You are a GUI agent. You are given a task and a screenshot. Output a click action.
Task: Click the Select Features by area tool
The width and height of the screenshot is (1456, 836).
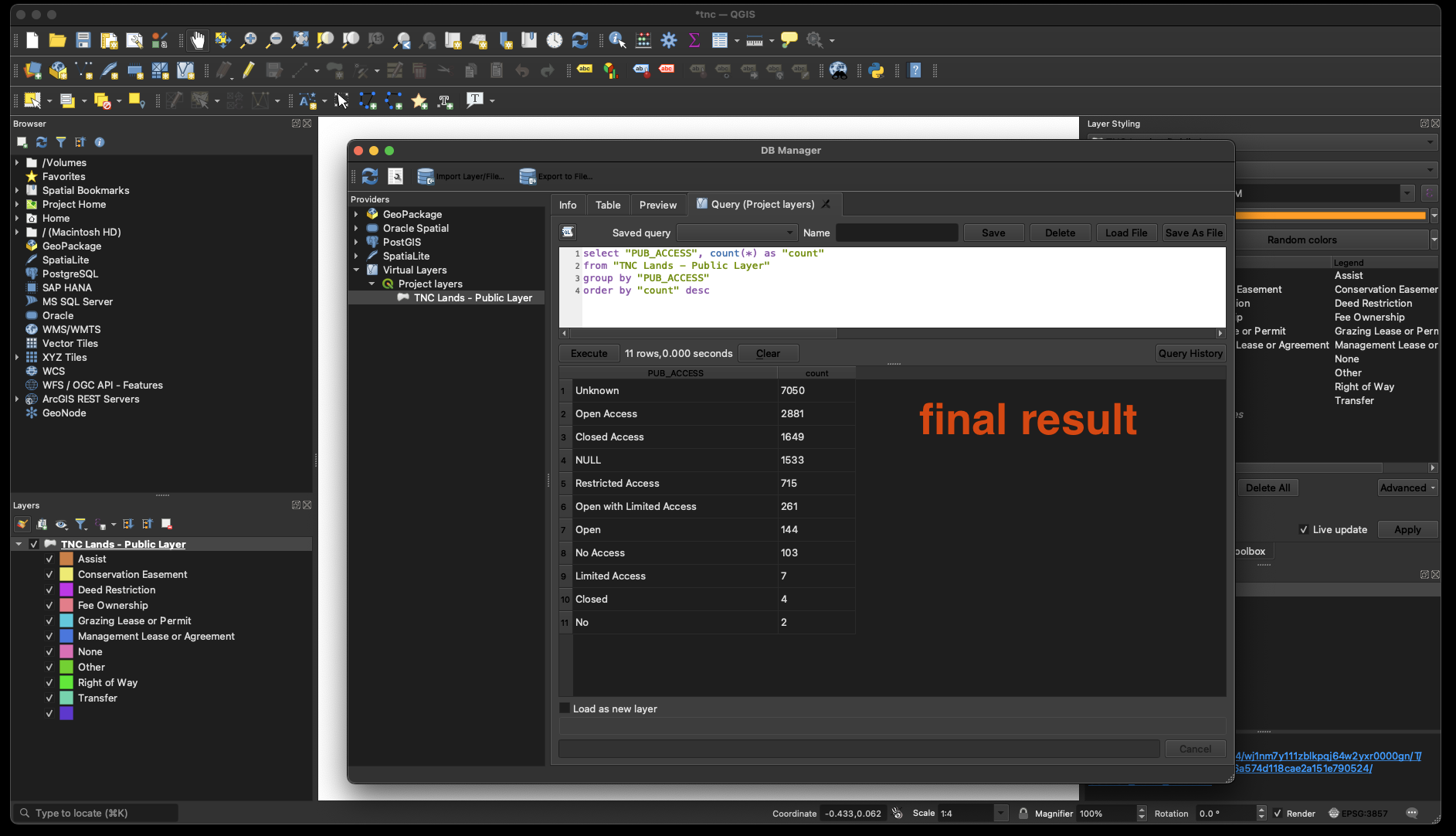pos(32,100)
